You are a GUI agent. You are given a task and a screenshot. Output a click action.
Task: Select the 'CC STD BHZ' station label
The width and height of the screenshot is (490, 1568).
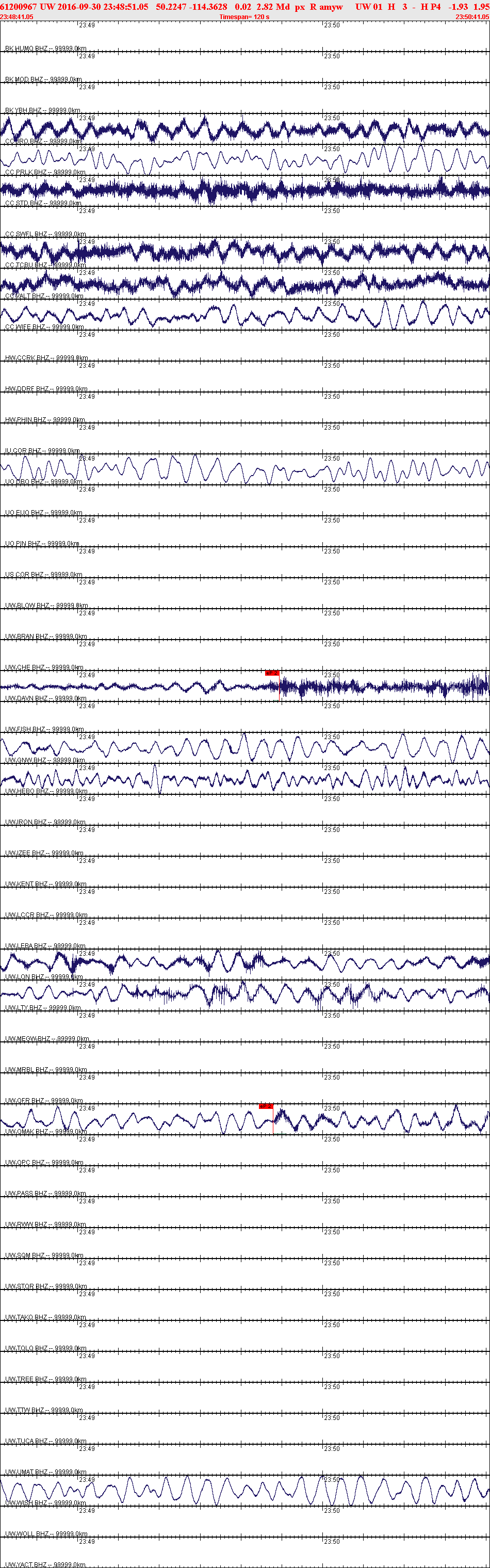pos(43,203)
